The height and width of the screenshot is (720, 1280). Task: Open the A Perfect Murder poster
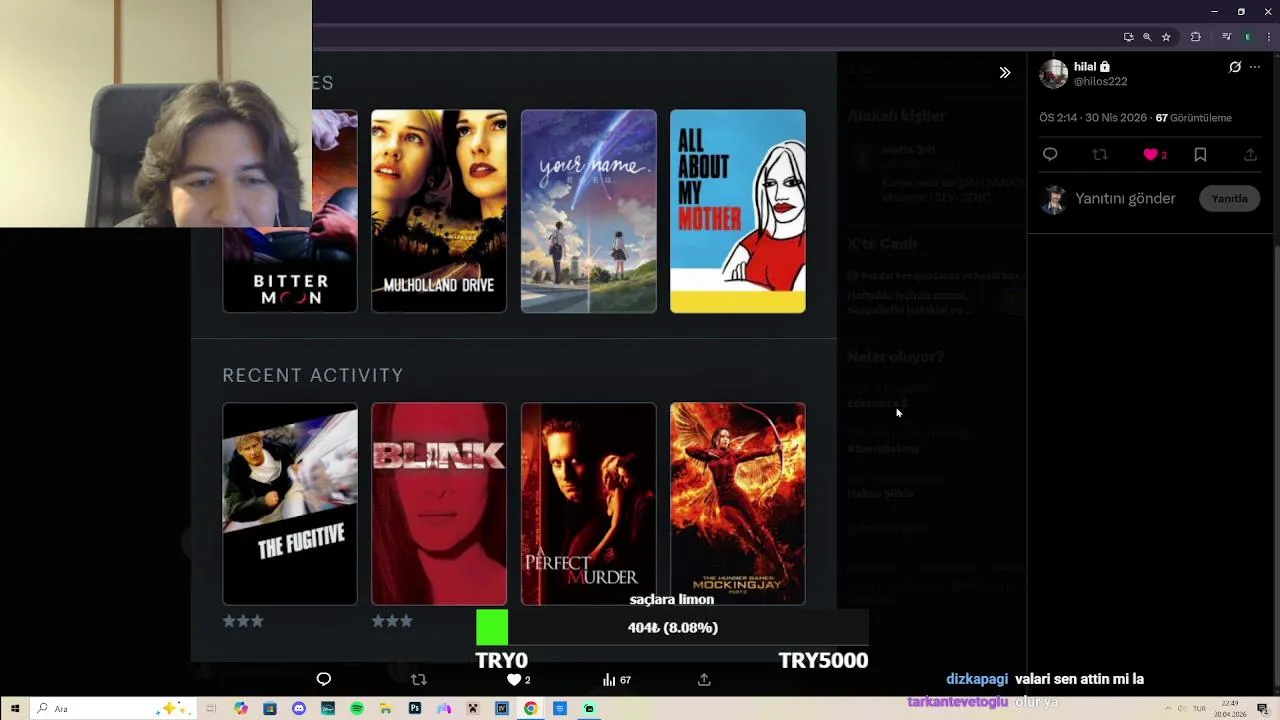click(588, 504)
